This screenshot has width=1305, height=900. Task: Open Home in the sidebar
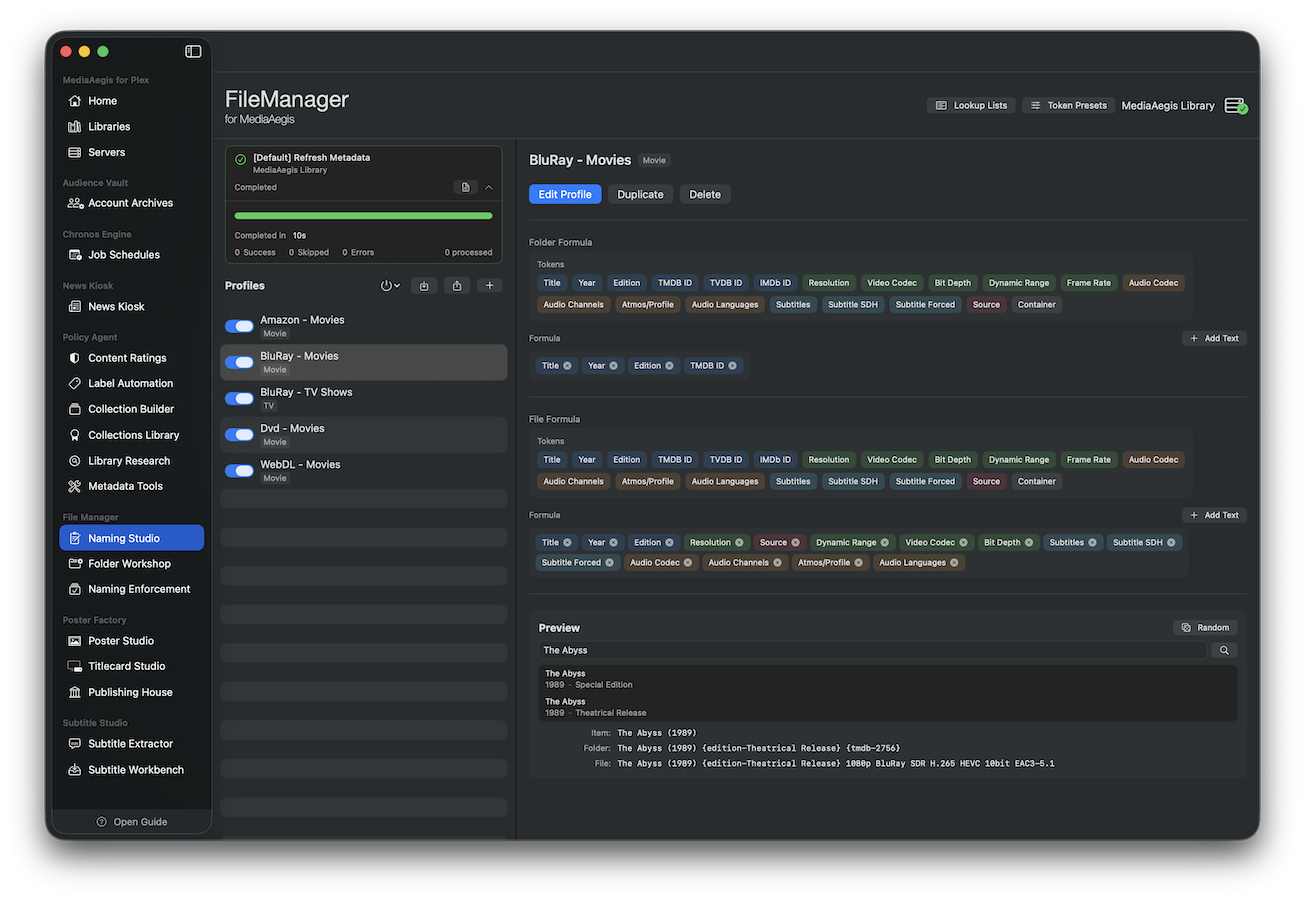pos(131,101)
